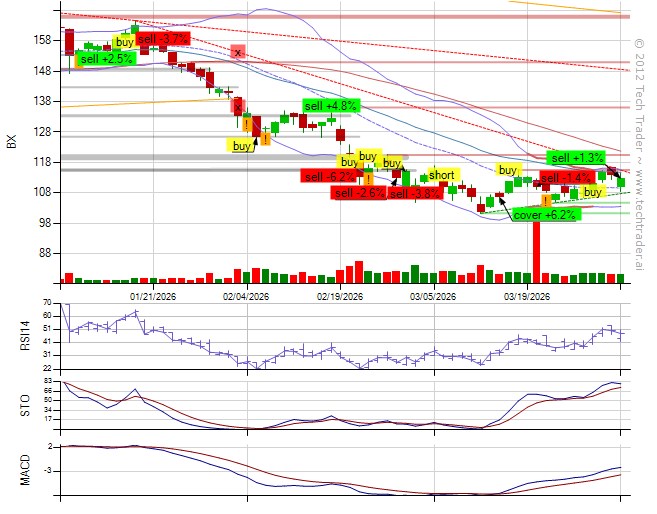Click the BX ticker axis label

coord(12,141)
